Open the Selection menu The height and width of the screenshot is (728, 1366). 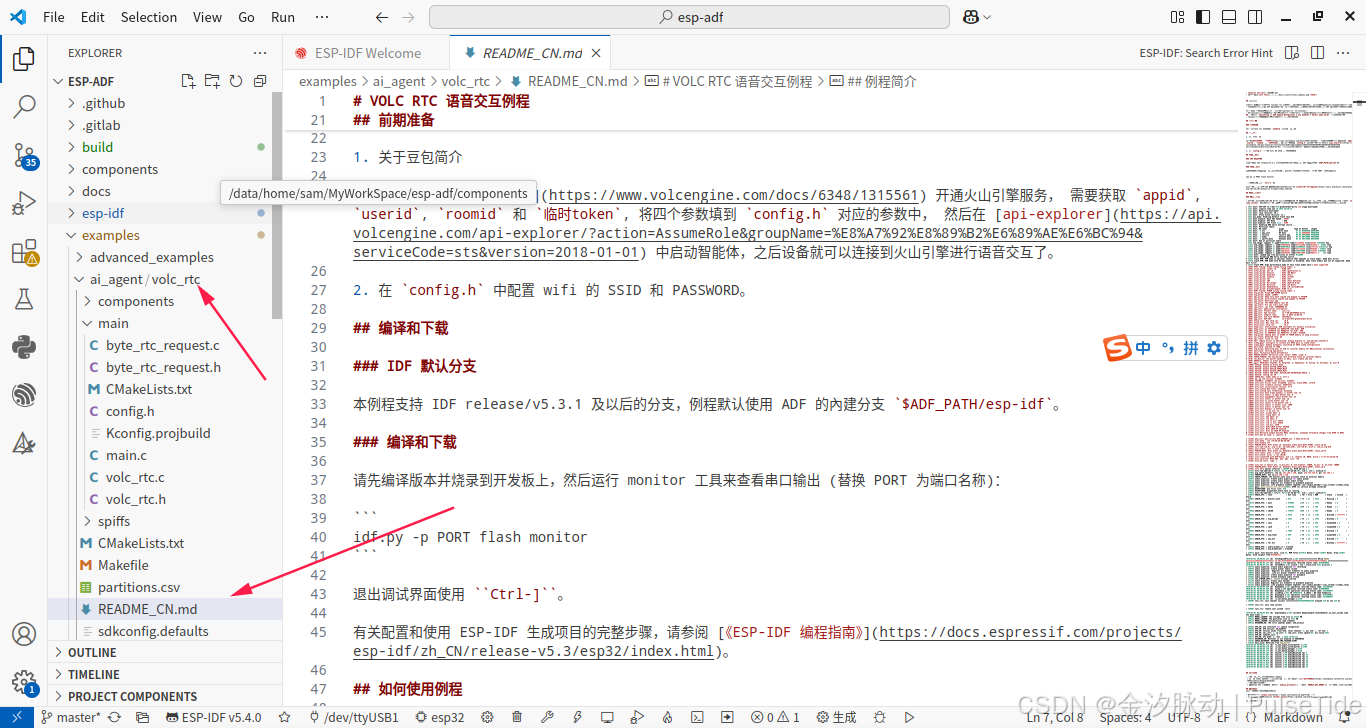(149, 17)
